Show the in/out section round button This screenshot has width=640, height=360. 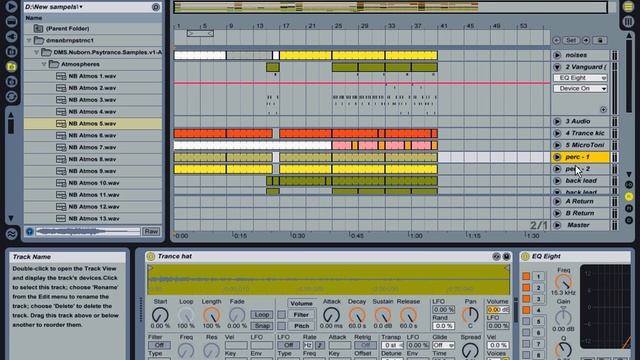click(629, 185)
